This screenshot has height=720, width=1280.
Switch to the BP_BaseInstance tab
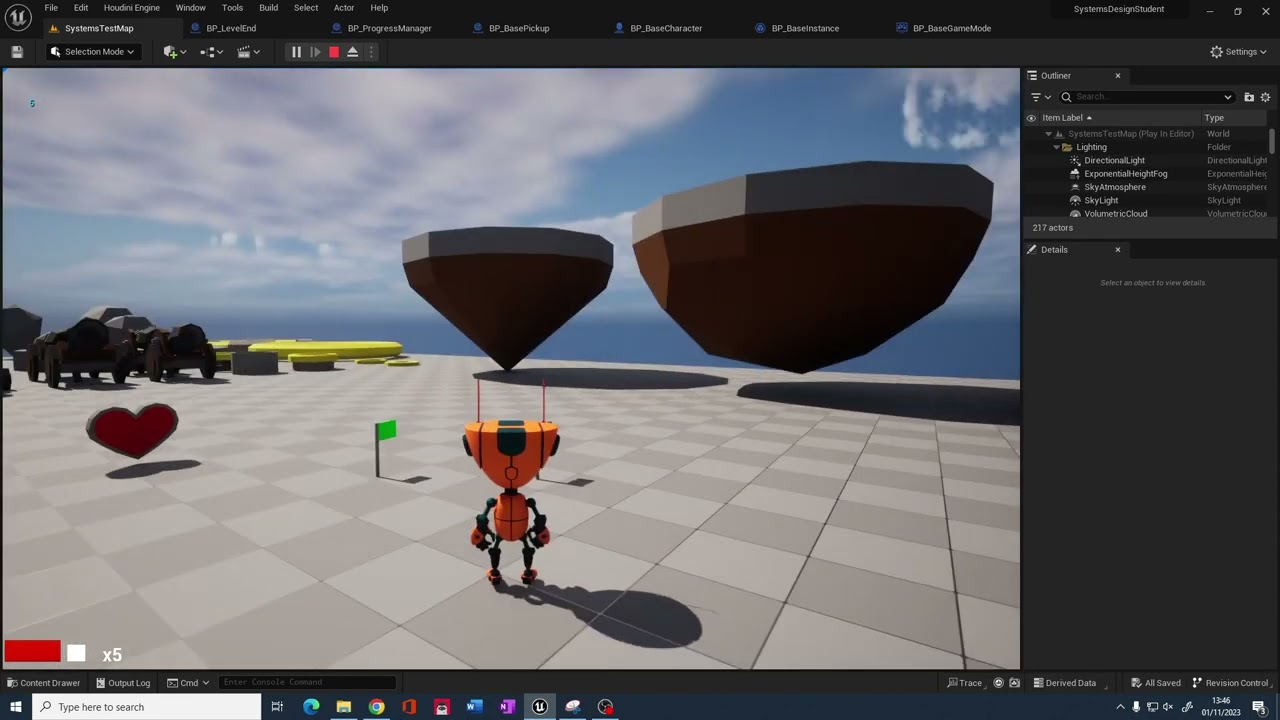[x=805, y=28]
